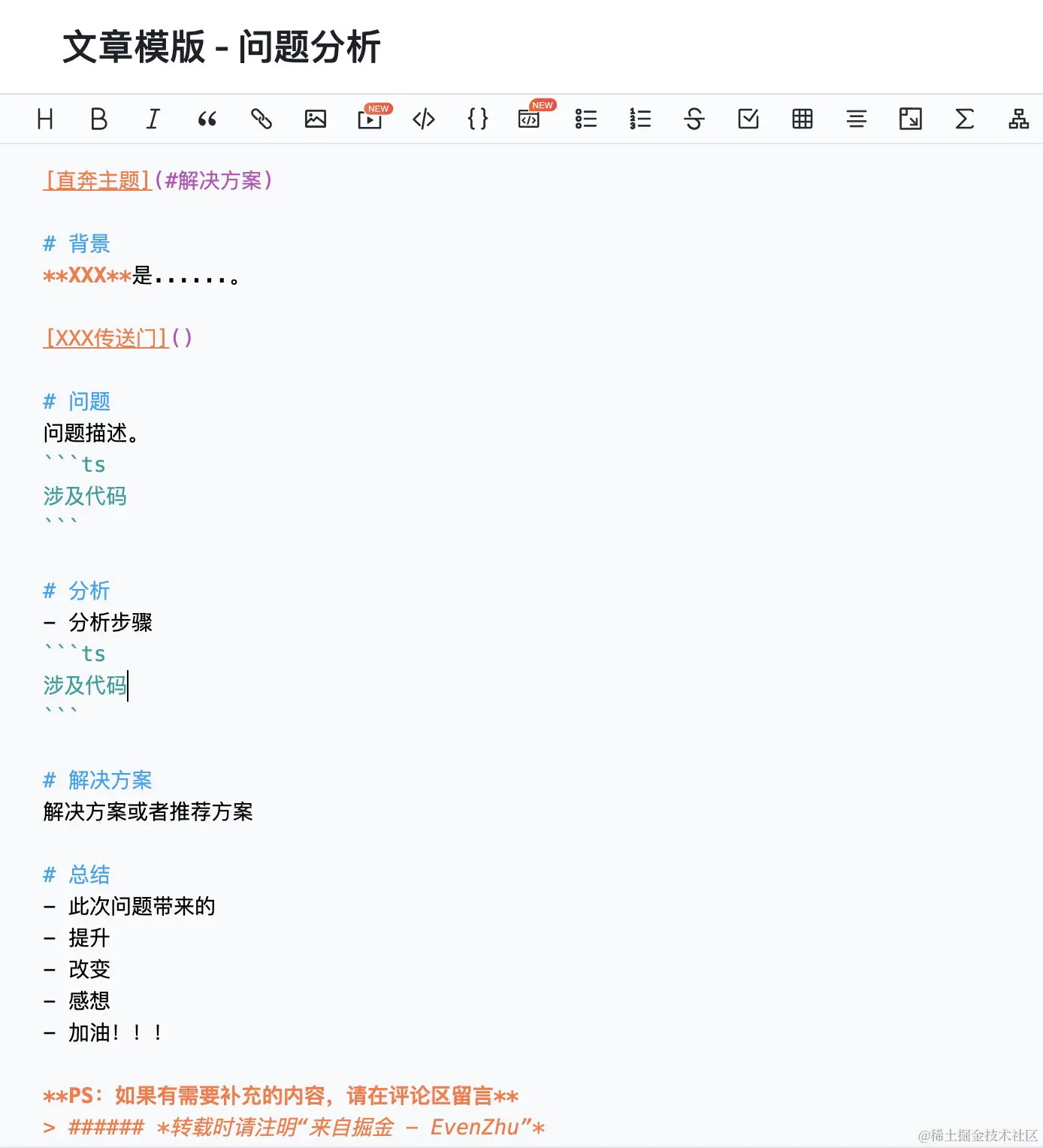
Task: Place cursor on the # 解决方案 heading
Action: tap(98, 781)
